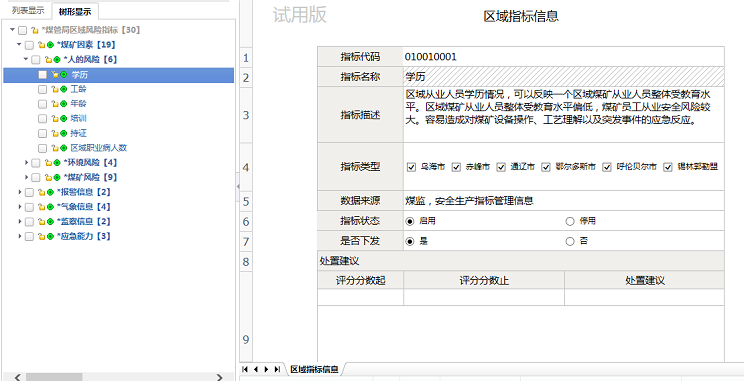Expand the 报警信息 [2] node
This screenshot has height=381, width=744.
click(x=19, y=192)
